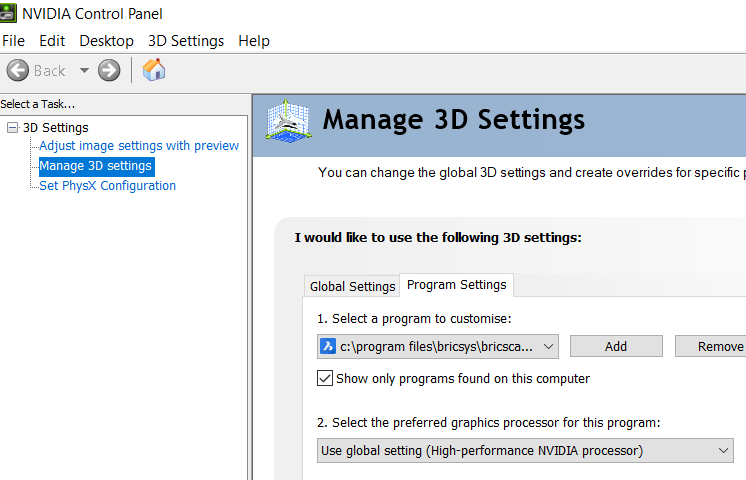Open the preferred graphics processor dropdown
Screen dimensions: 746x480
(x=724, y=451)
